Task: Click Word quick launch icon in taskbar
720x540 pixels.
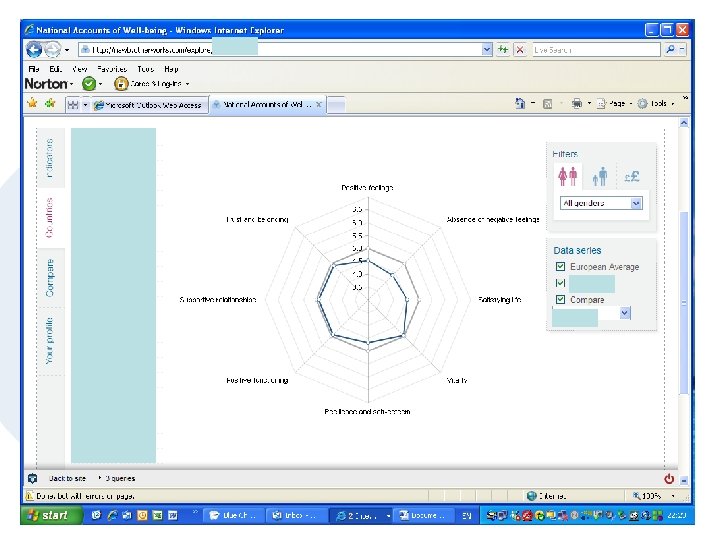Action: (x=173, y=516)
